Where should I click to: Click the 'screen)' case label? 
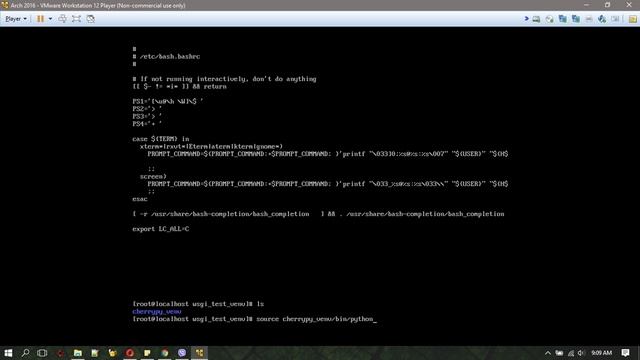pos(153,176)
